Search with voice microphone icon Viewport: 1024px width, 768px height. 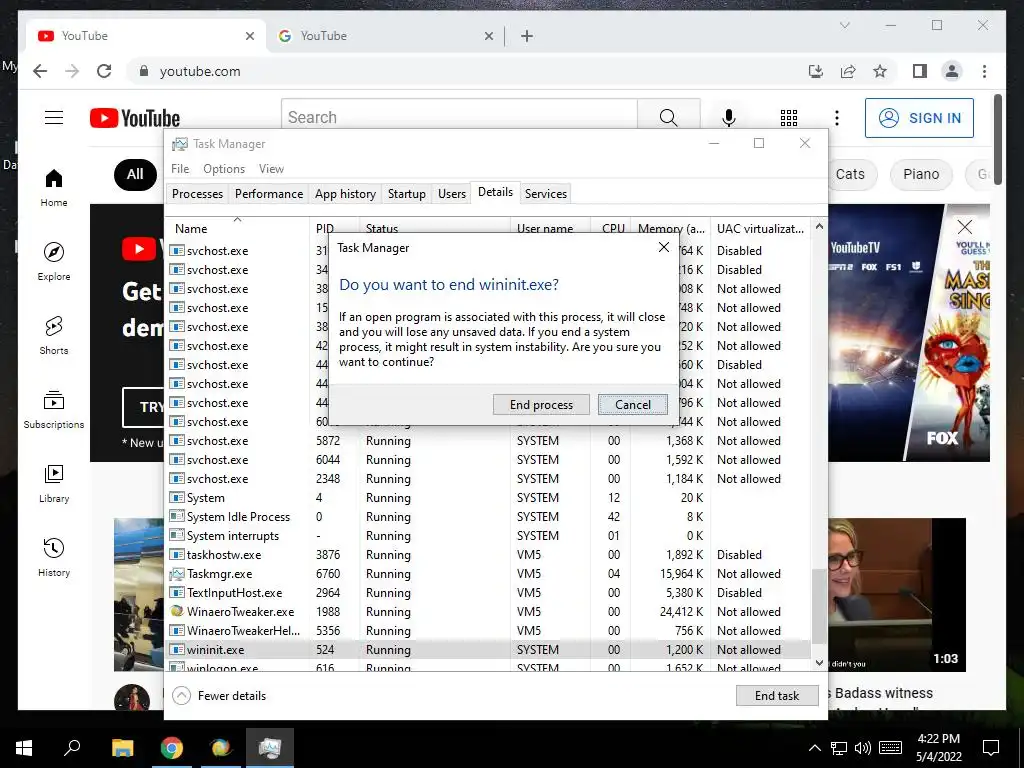pyautogui.click(x=729, y=118)
